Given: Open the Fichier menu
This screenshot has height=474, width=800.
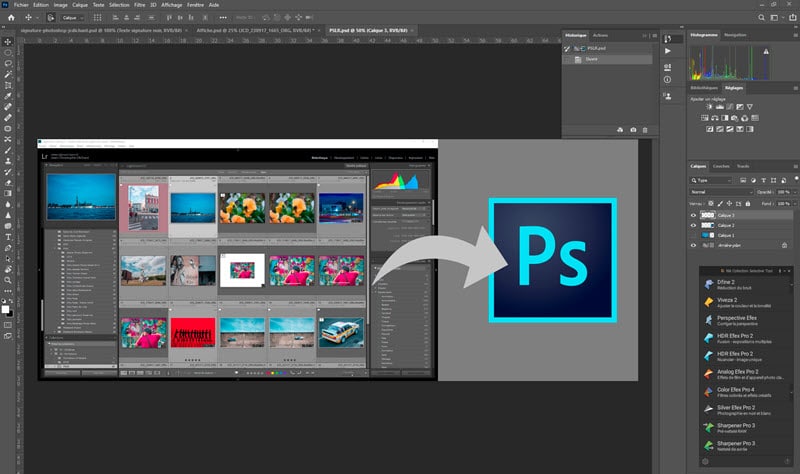Looking at the screenshot, I should click(21, 5).
